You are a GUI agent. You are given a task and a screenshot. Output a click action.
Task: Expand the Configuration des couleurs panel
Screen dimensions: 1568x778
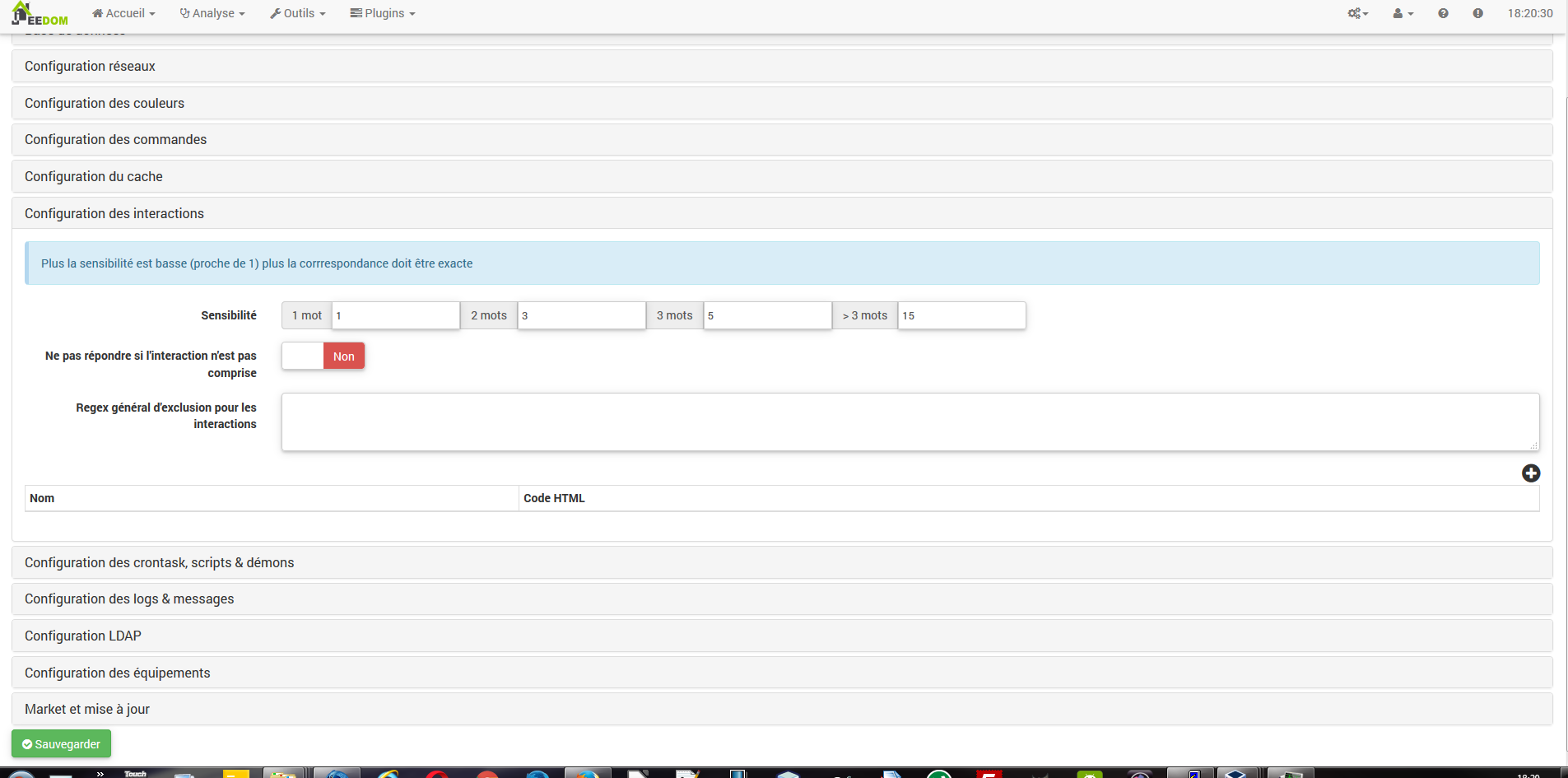pos(105,104)
